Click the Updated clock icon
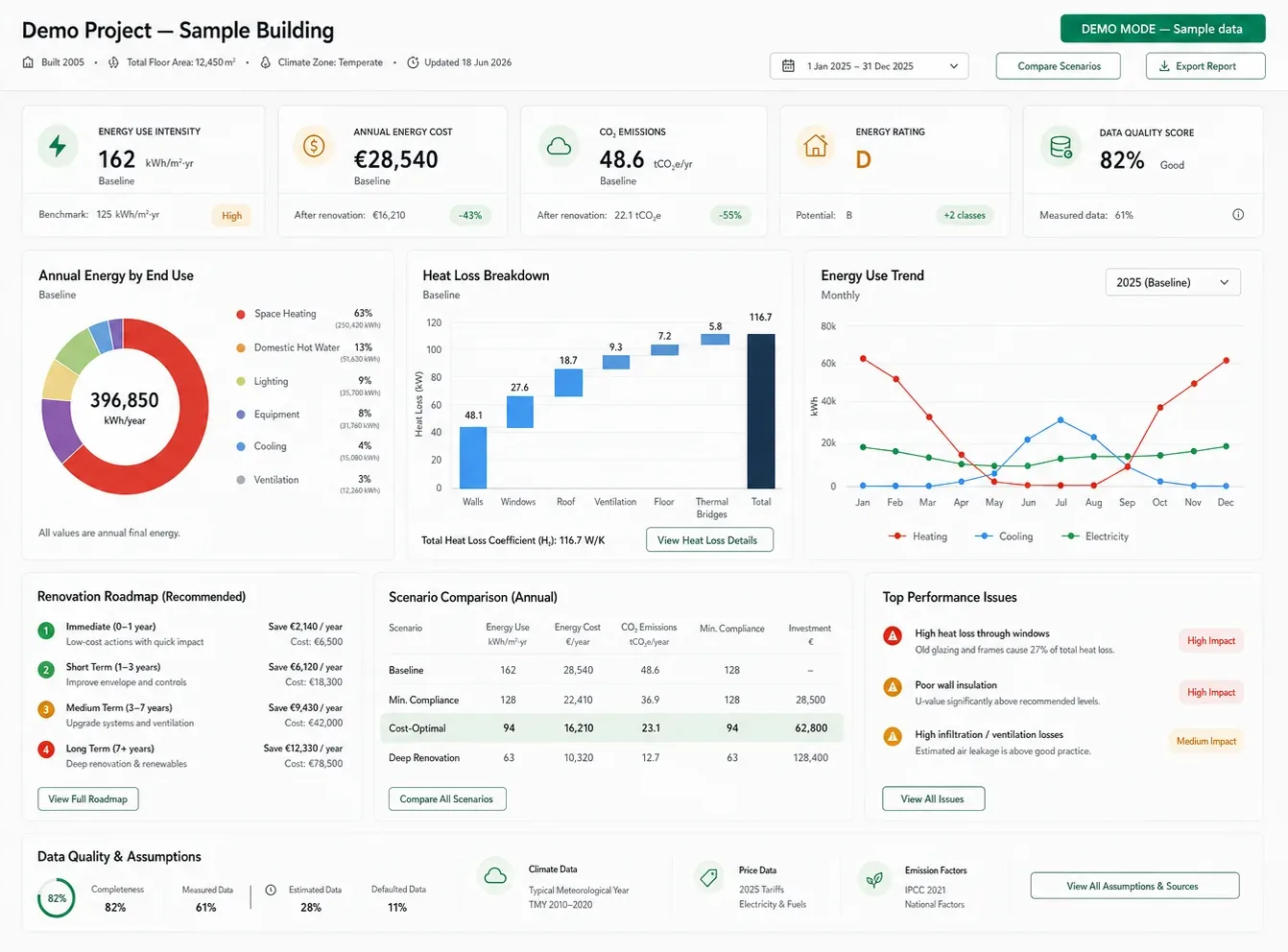Image resolution: width=1288 pixels, height=952 pixels. point(413,62)
